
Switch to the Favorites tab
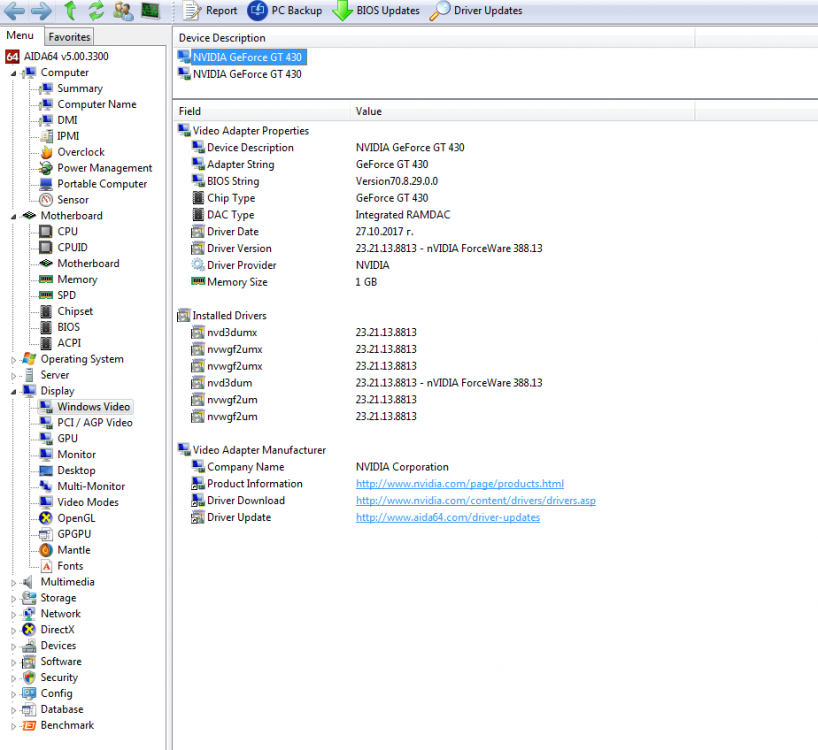tap(69, 37)
